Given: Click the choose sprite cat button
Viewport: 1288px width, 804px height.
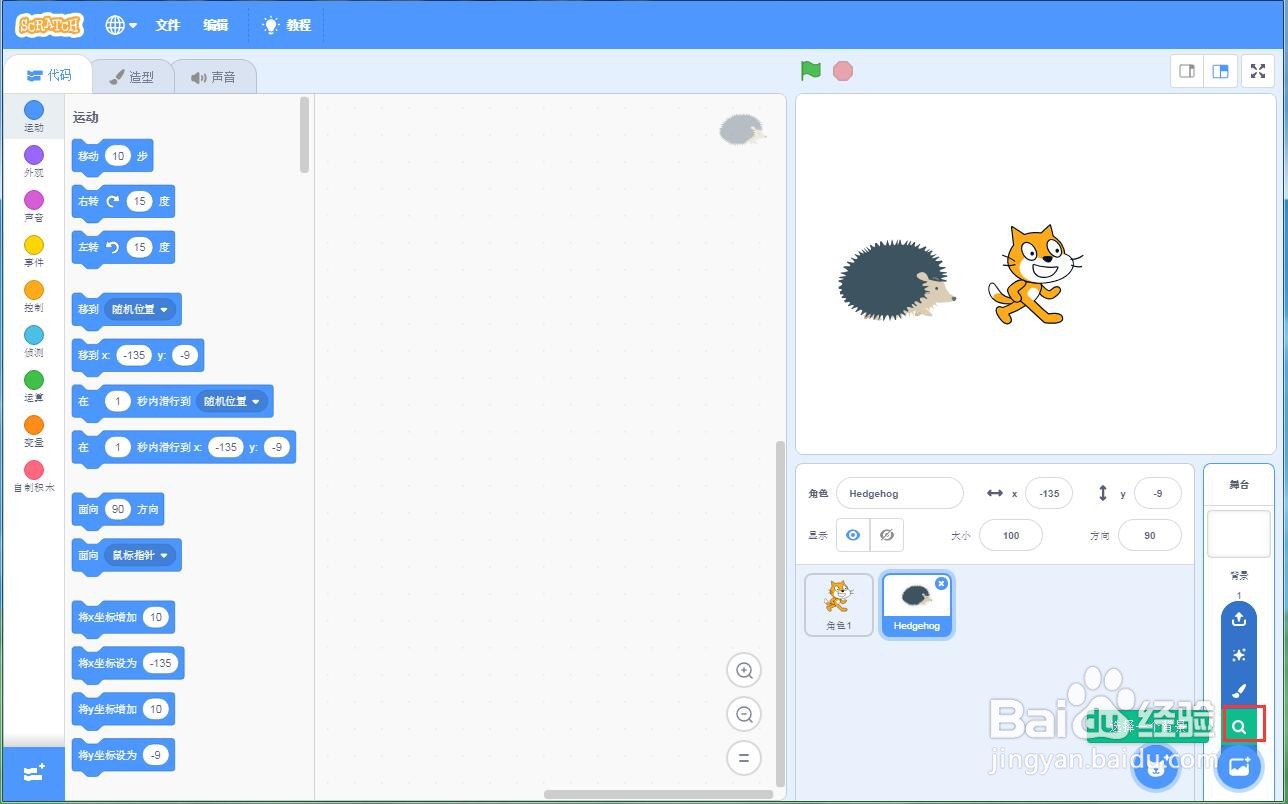Looking at the screenshot, I should point(1156,768).
